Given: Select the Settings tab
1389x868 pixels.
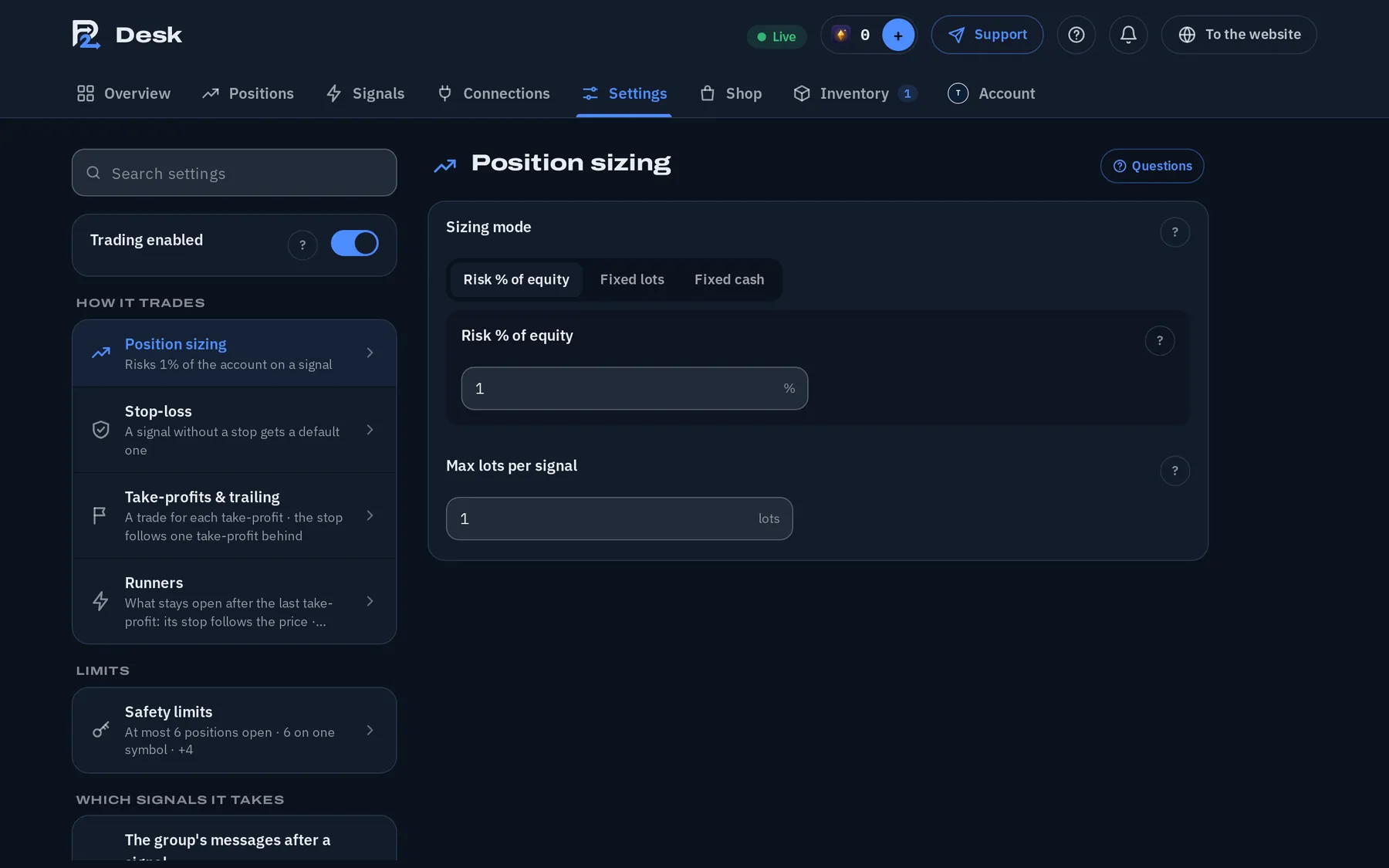Looking at the screenshot, I should [624, 93].
